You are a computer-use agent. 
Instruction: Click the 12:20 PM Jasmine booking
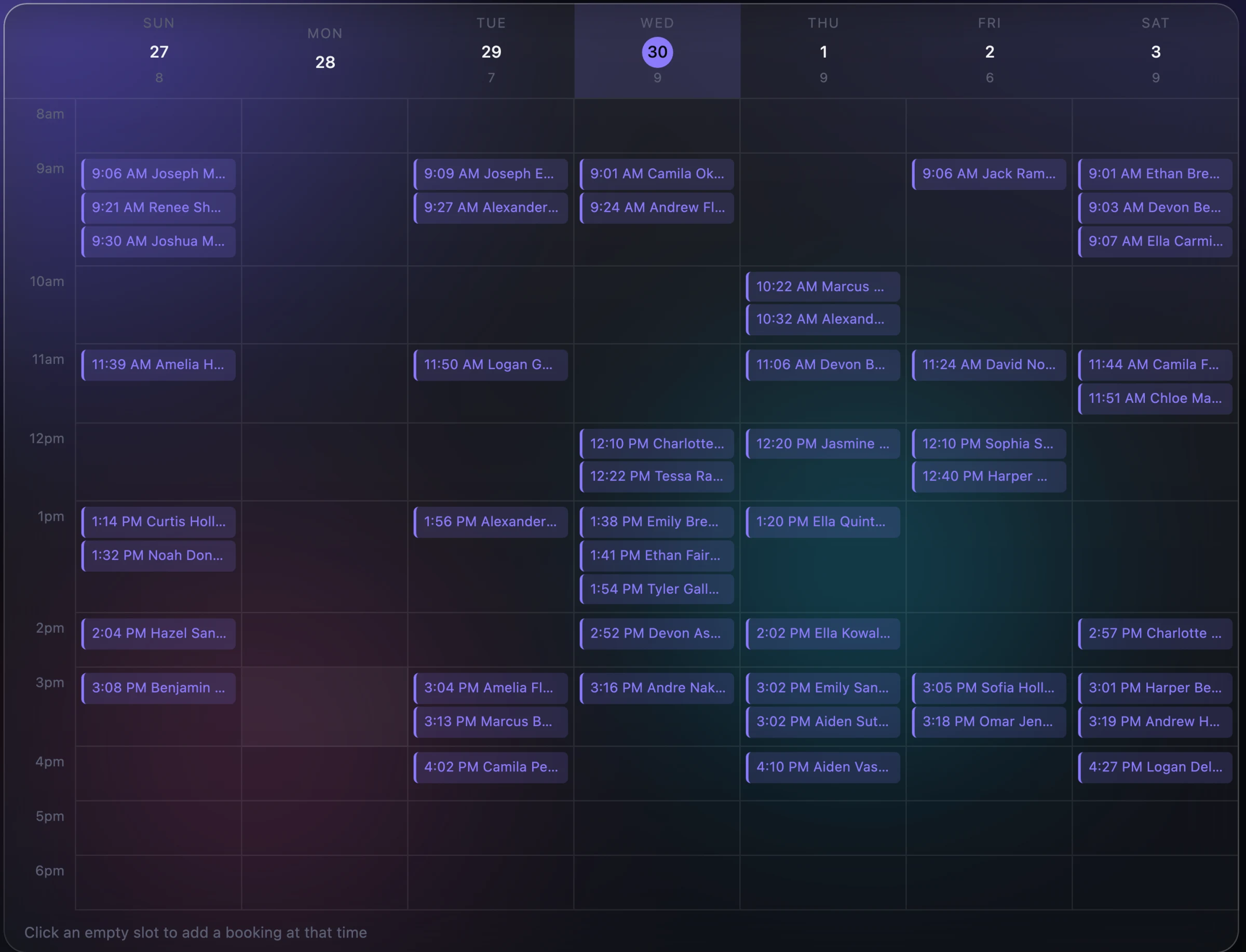click(x=823, y=444)
